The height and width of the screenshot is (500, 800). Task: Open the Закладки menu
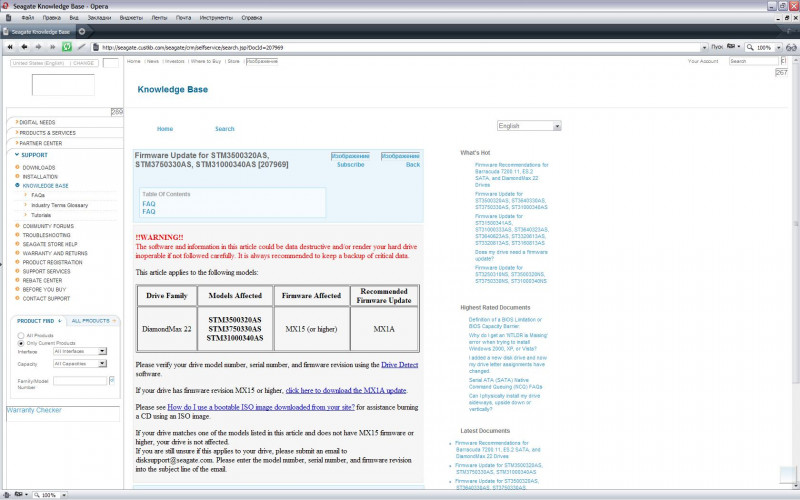99,18
